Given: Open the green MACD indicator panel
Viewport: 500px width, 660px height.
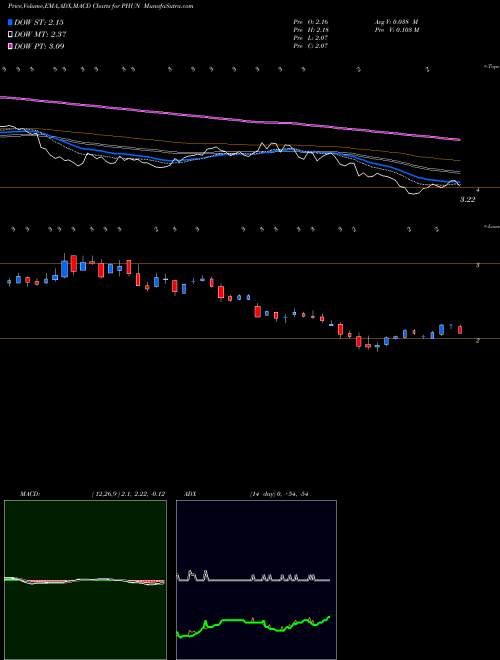Looking at the screenshot, I should pyautogui.click(x=85, y=580).
